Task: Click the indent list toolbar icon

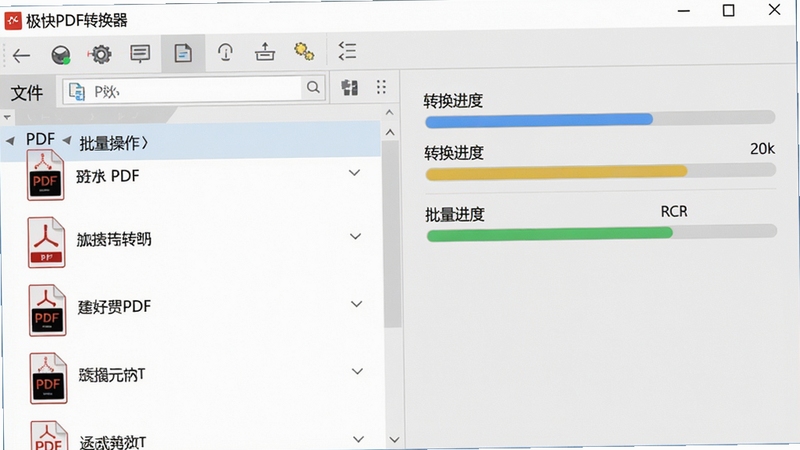Action: pyautogui.click(x=347, y=51)
